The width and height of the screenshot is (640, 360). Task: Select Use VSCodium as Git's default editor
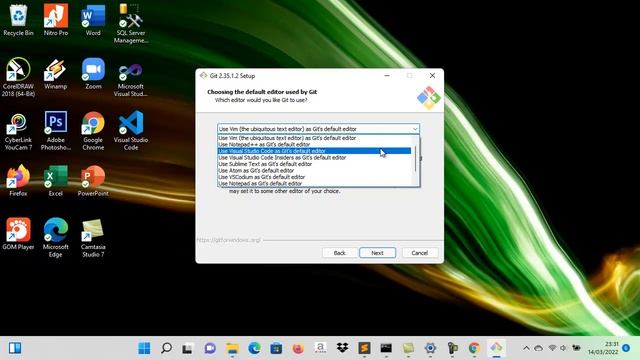coord(314,177)
